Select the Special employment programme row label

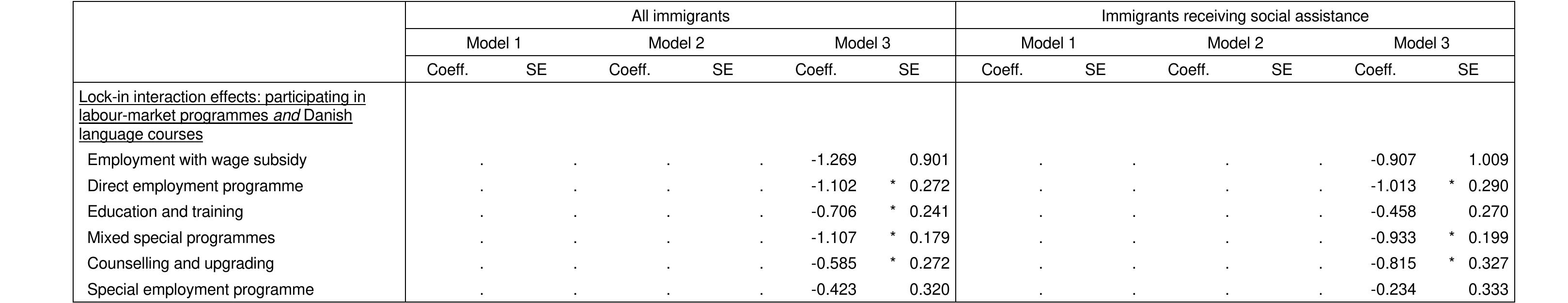pos(200,289)
